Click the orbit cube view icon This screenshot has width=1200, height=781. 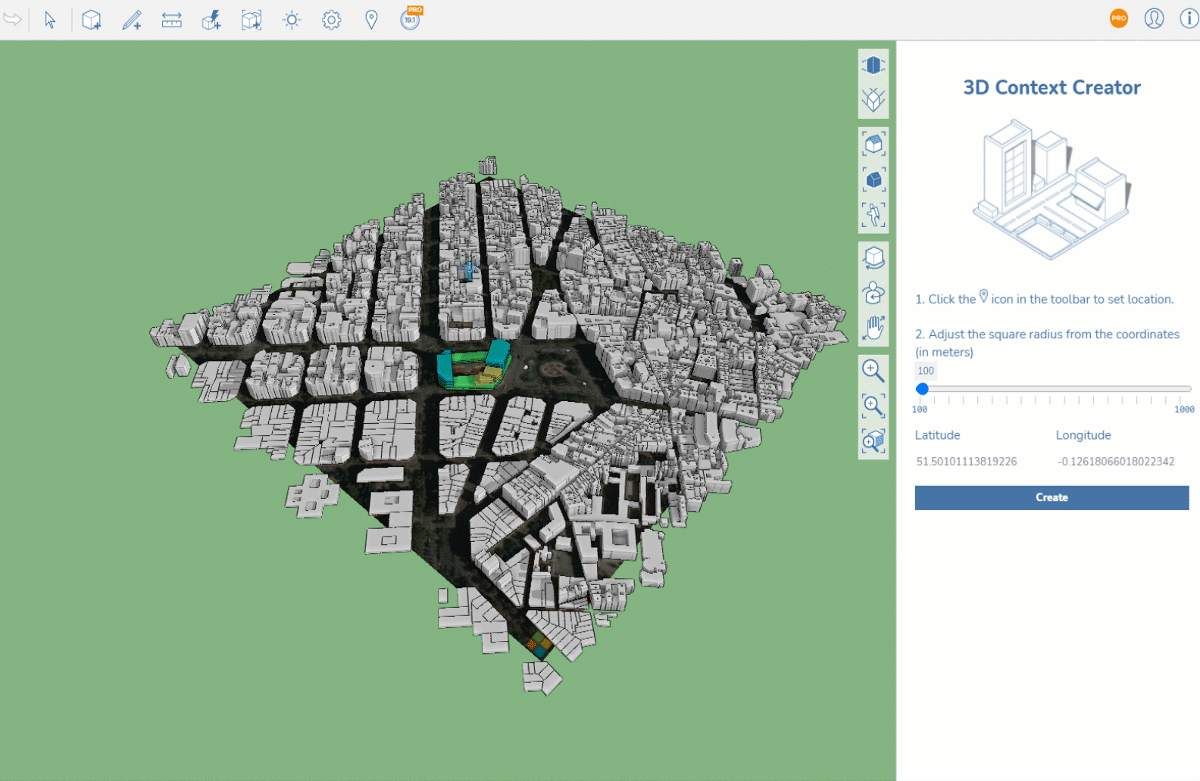(873, 258)
